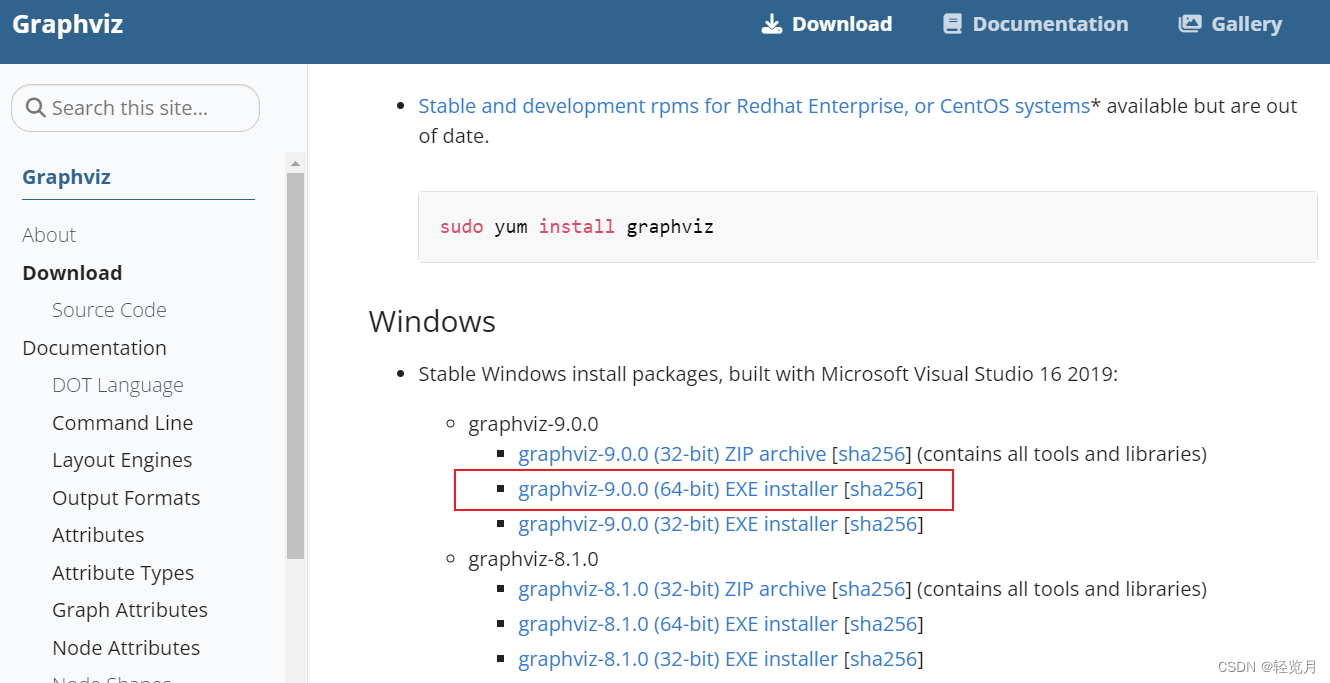Click the Documentation book icon in the header
The width and height of the screenshot is (1330, 683).
(951, 23)
